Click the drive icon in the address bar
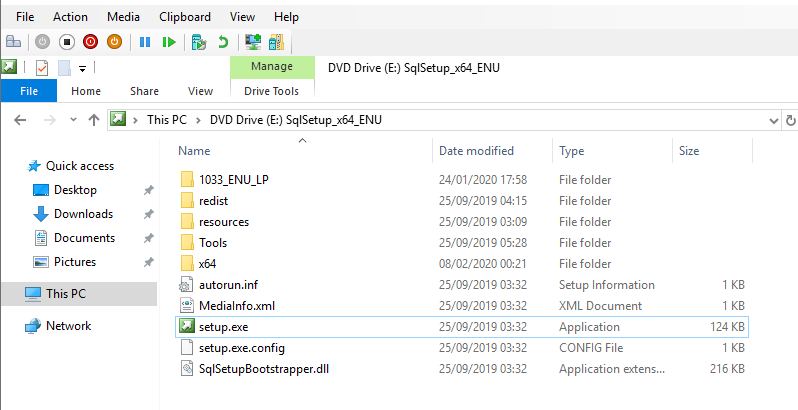 pyautogui.click(x=118, y=120)
